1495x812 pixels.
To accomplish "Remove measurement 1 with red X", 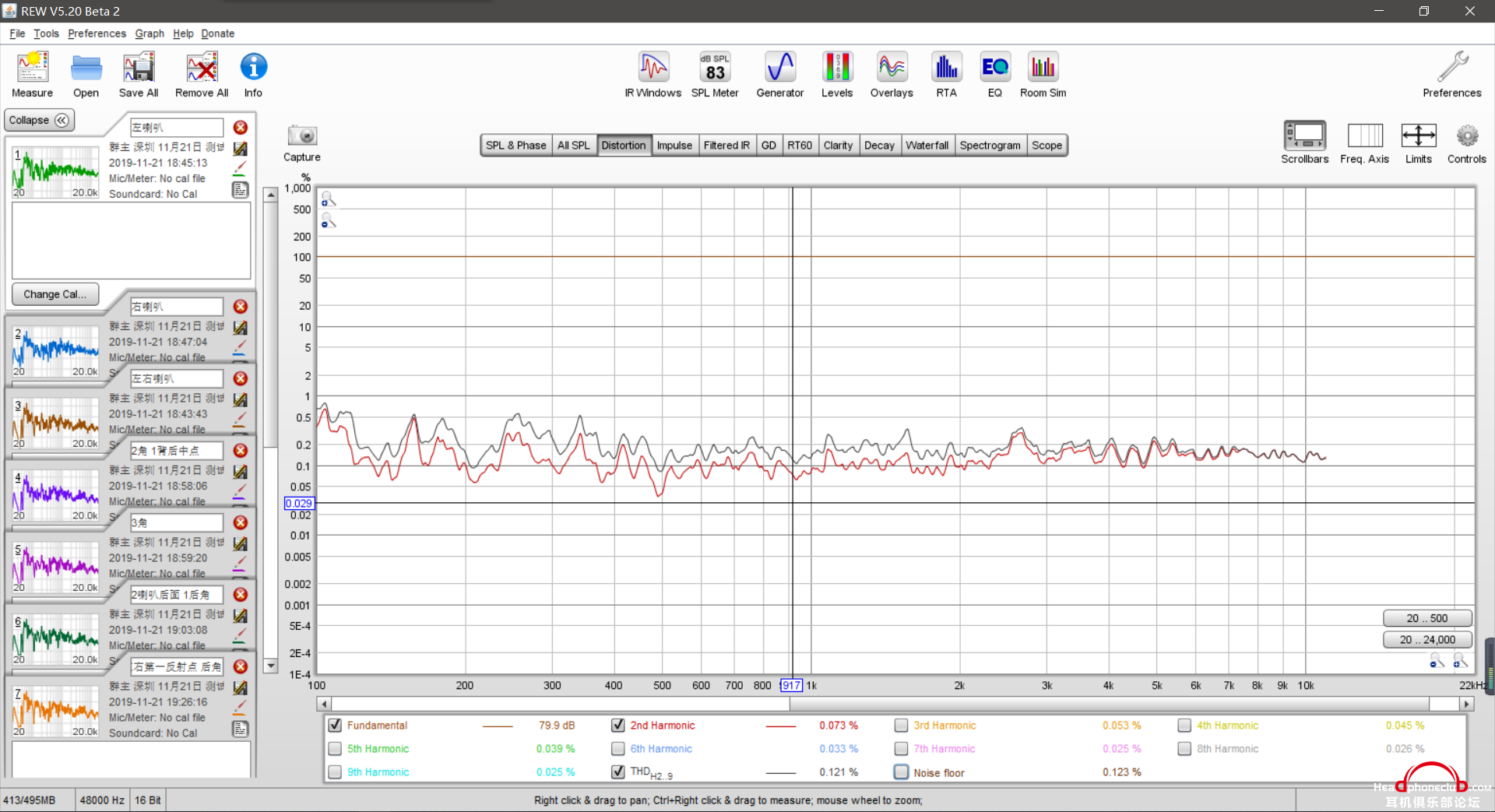I will (241, 127).
